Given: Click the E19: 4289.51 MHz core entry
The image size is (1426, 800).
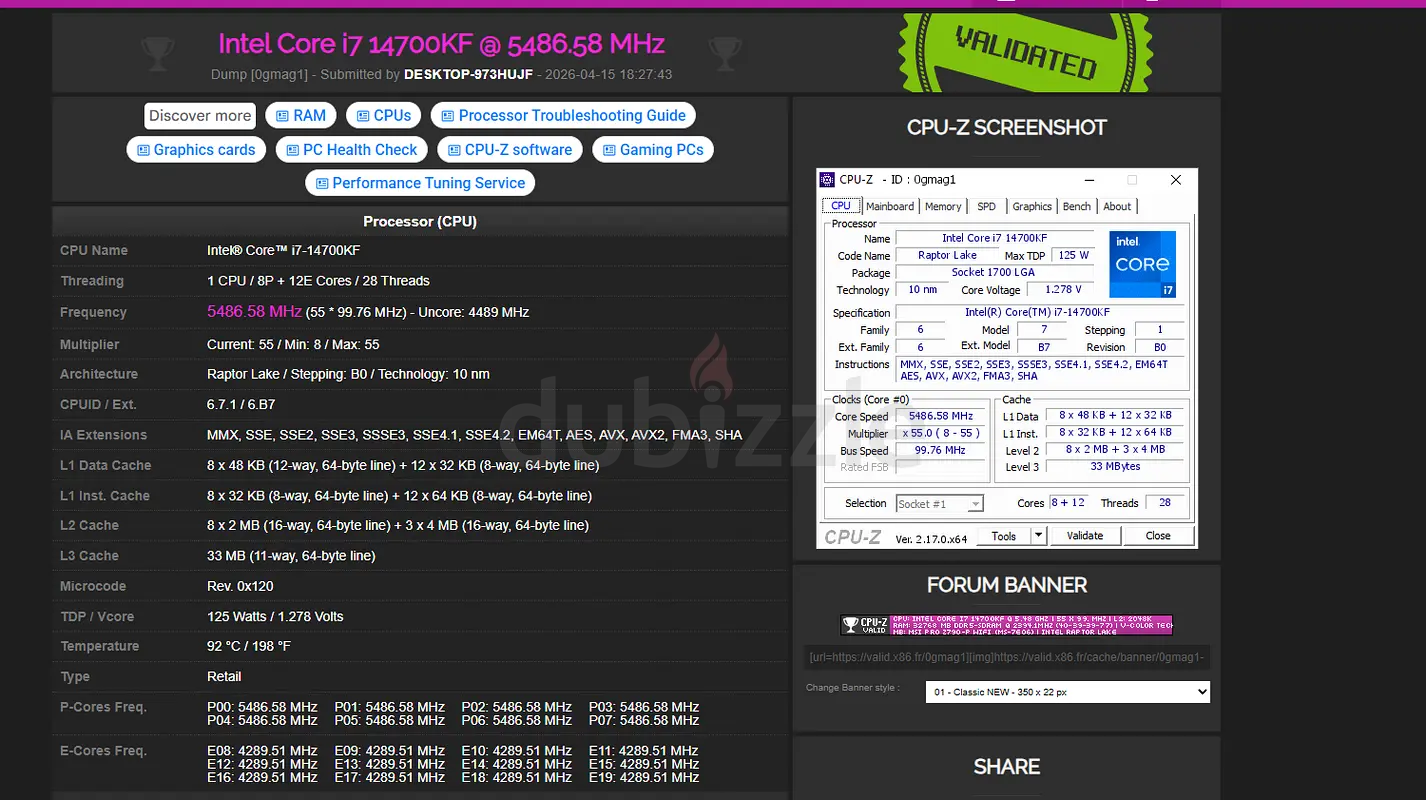Looking at the screenshot, I should pos(644,777).
